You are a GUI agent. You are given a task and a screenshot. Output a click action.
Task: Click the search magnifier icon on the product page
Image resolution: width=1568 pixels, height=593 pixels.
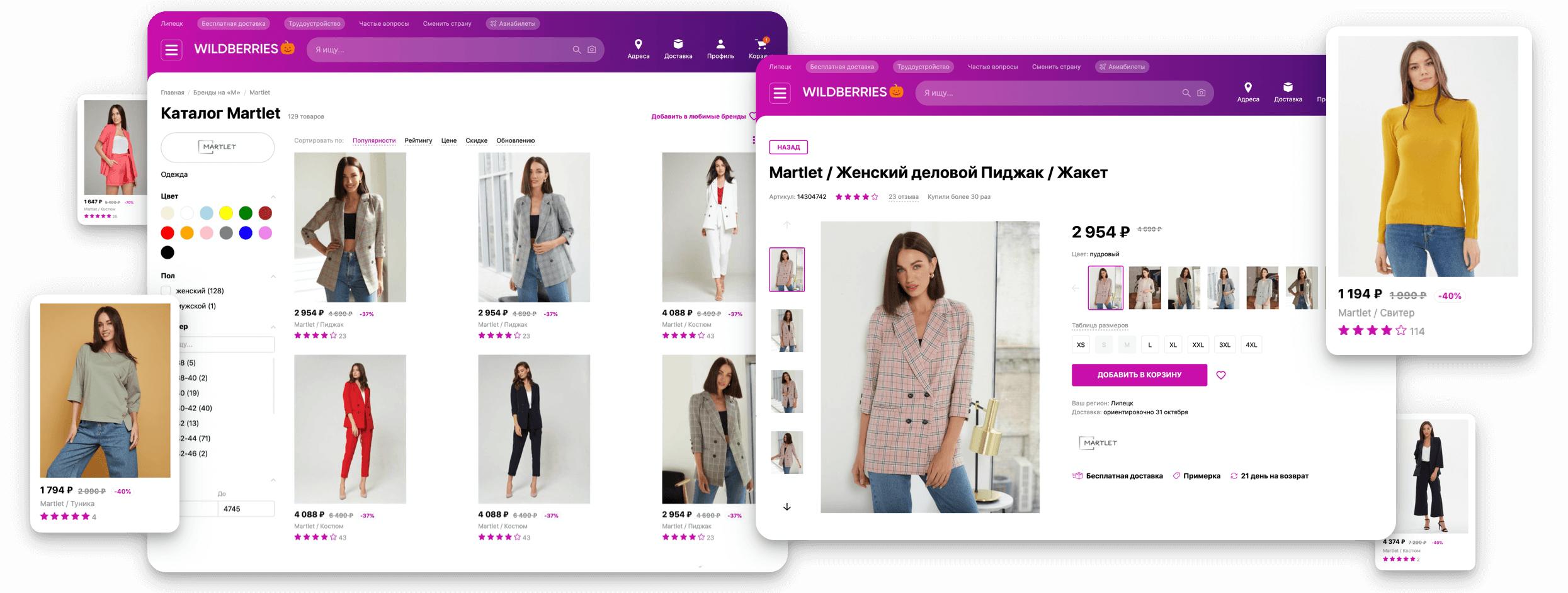[1186, 93]
